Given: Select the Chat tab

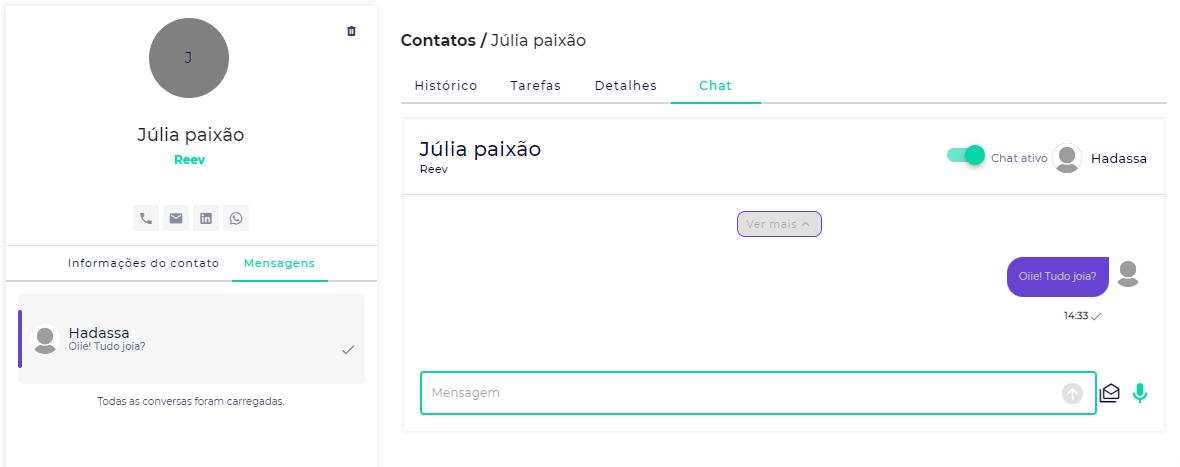Looking at the screenshot, I should (x=715, y=86).
